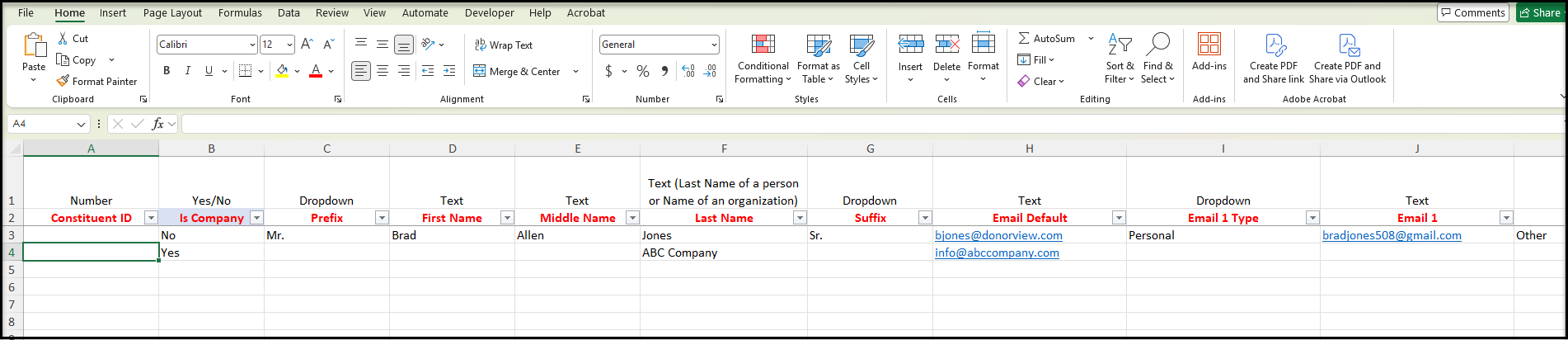Screen dimensions: 1568x340
Task: Switch to the Formulas ribbon tab
Action: (x=240, y=12)
